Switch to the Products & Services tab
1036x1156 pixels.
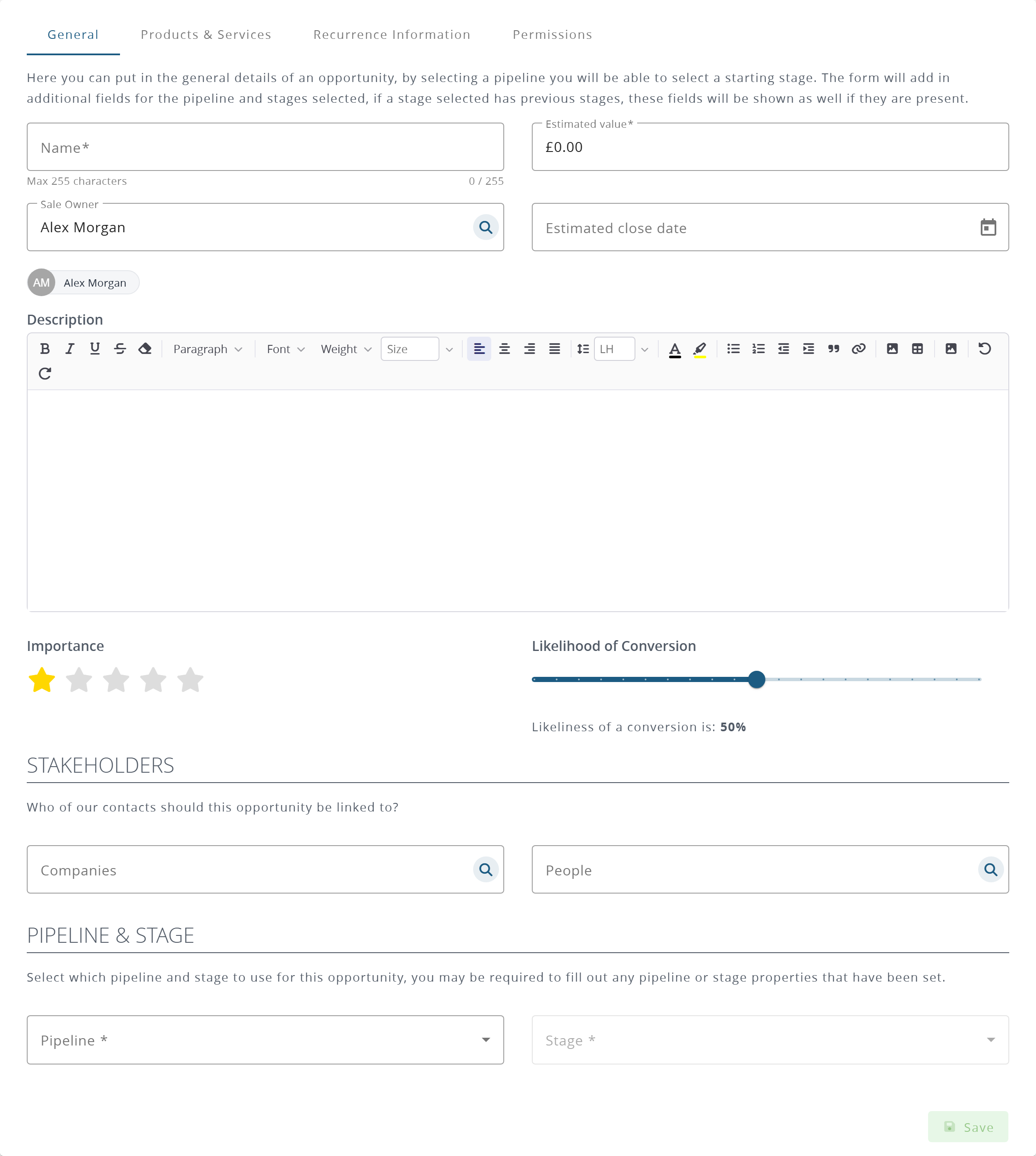click(x=206, y=35)
